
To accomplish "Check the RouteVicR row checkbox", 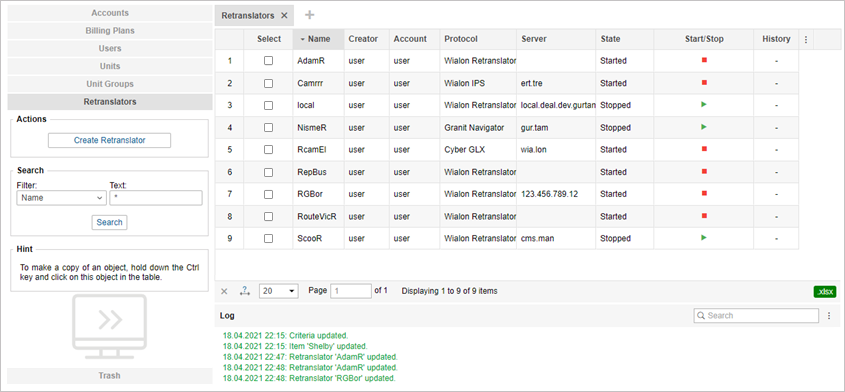I will 268,216.
